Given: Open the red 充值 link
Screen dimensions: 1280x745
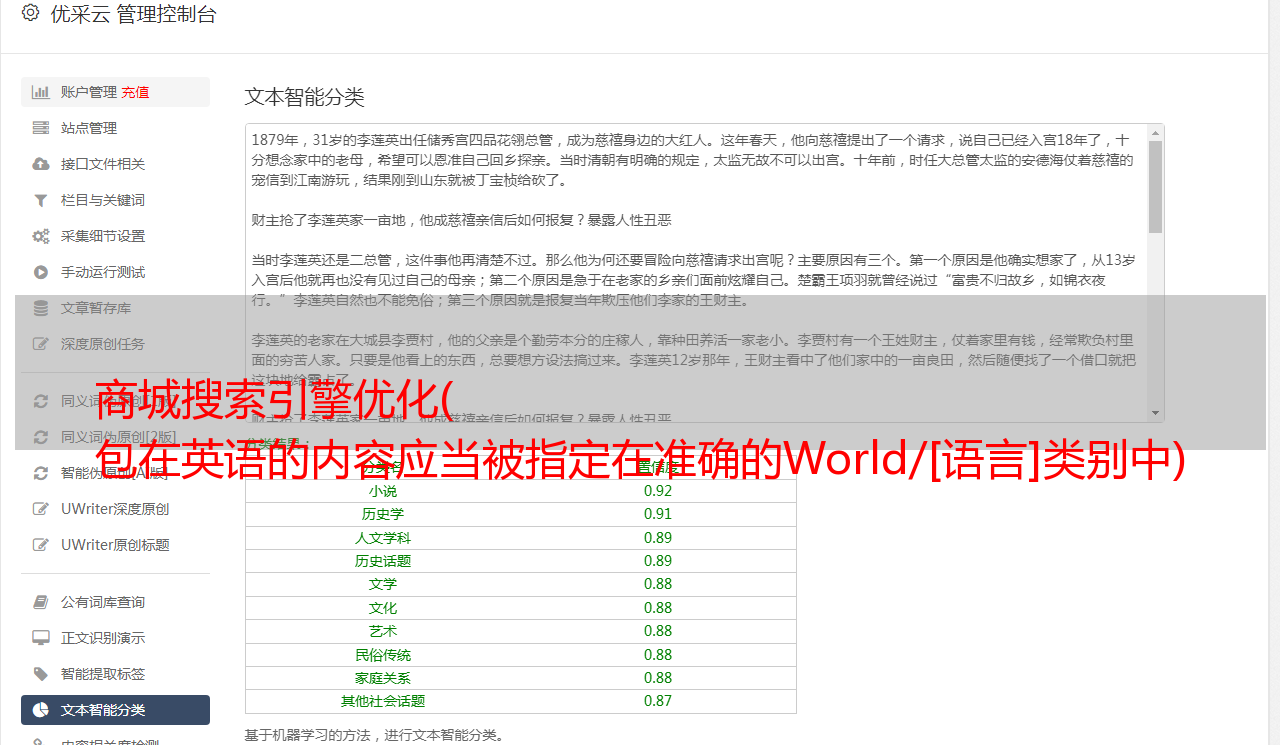Looking at the screenshot, I should pos(135,92).
